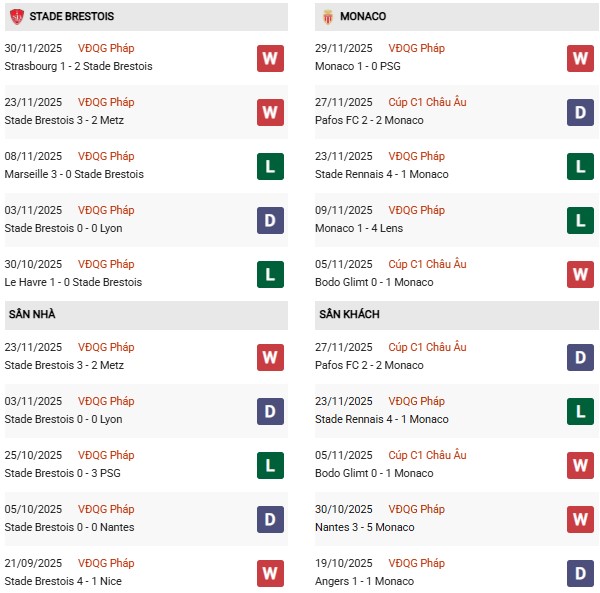Screen dimensions: 600x593
Task: Click VĐQG Pháp link dated 19/10/2025
Action: (x=417, y=563)
